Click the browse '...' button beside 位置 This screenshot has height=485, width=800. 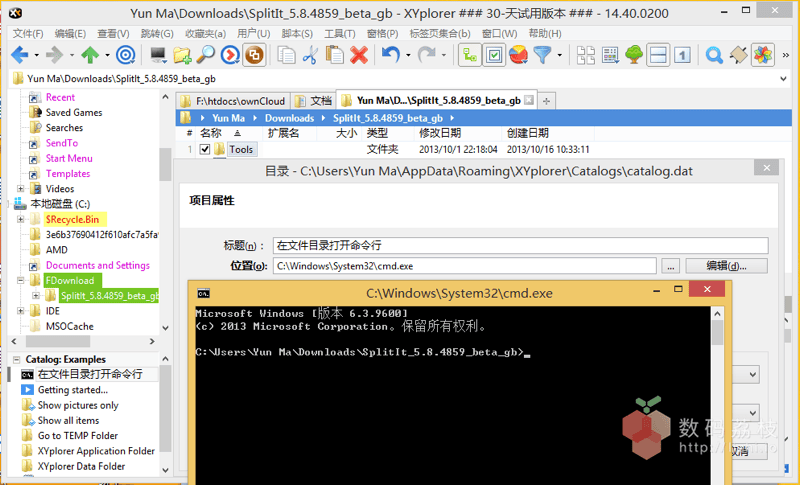point(671,266)
